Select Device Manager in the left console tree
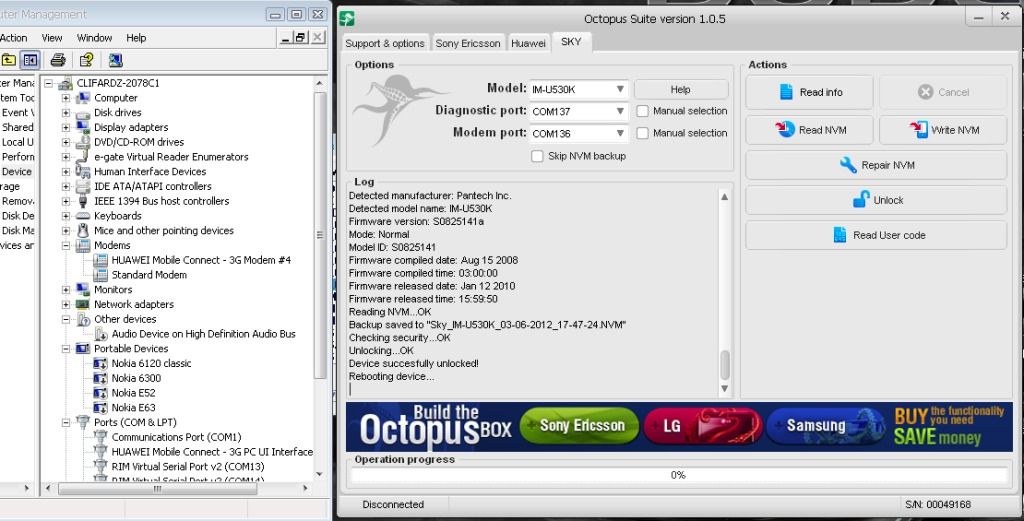 pos(16,172)
